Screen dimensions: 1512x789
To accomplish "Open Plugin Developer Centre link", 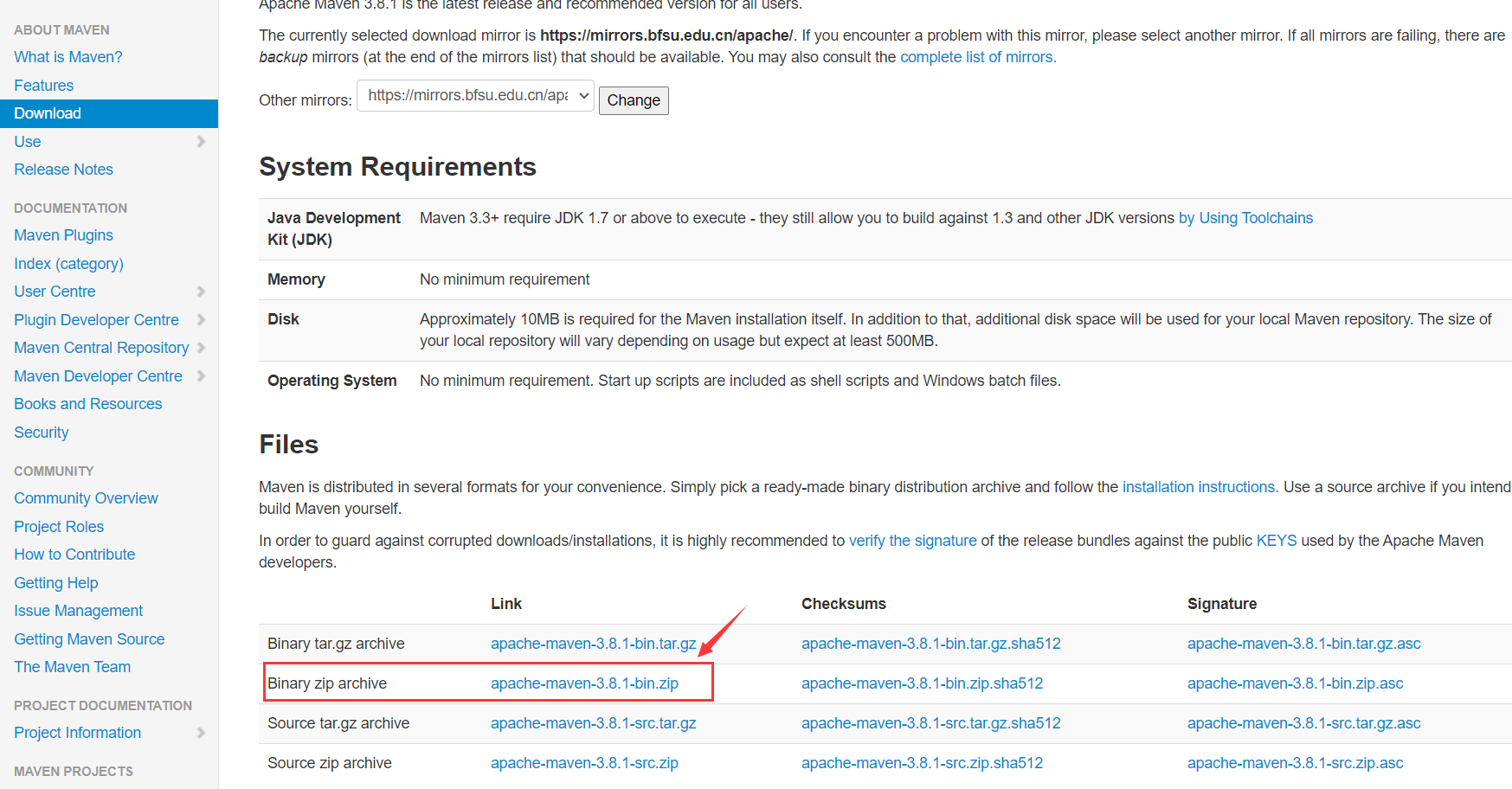I will pyautogui.click(x=97, y=320).
